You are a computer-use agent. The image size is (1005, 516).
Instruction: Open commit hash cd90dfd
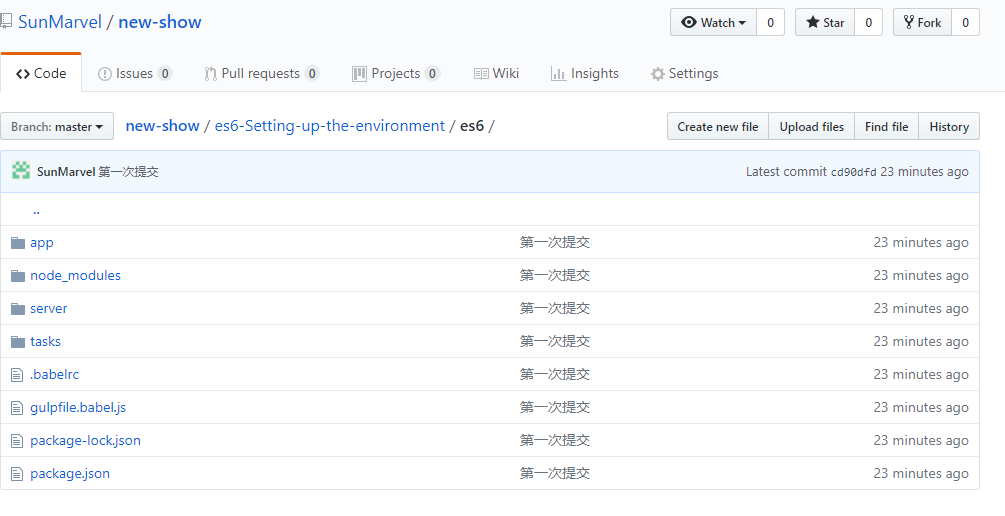click(853, 172)
